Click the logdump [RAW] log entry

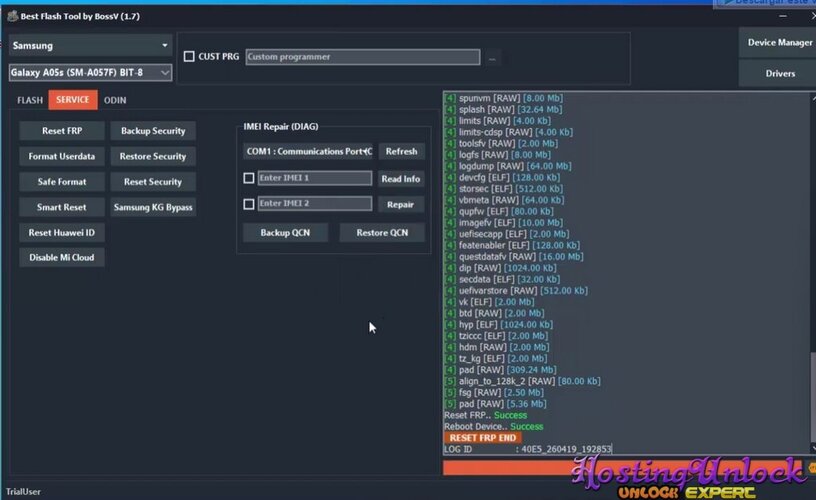coord(507,166)
